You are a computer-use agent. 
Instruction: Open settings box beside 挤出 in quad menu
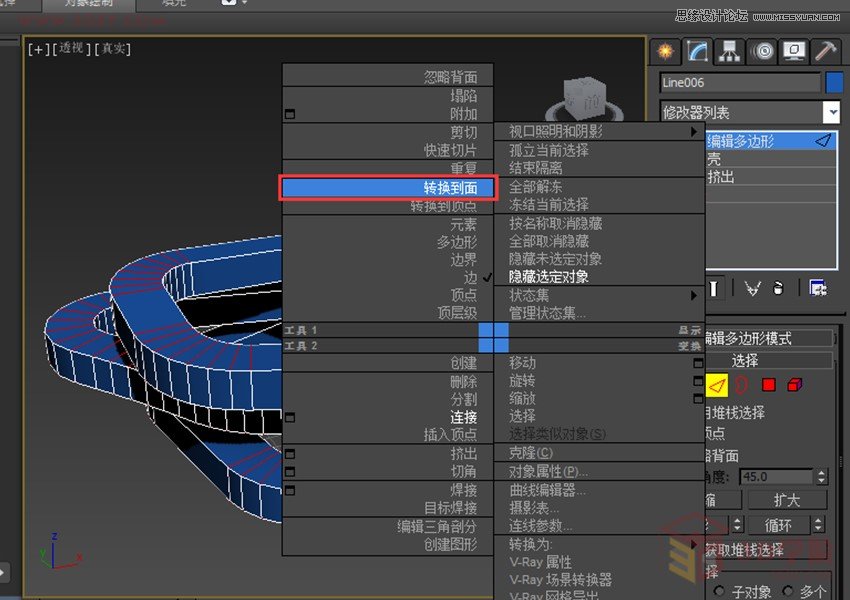(290, 454)
